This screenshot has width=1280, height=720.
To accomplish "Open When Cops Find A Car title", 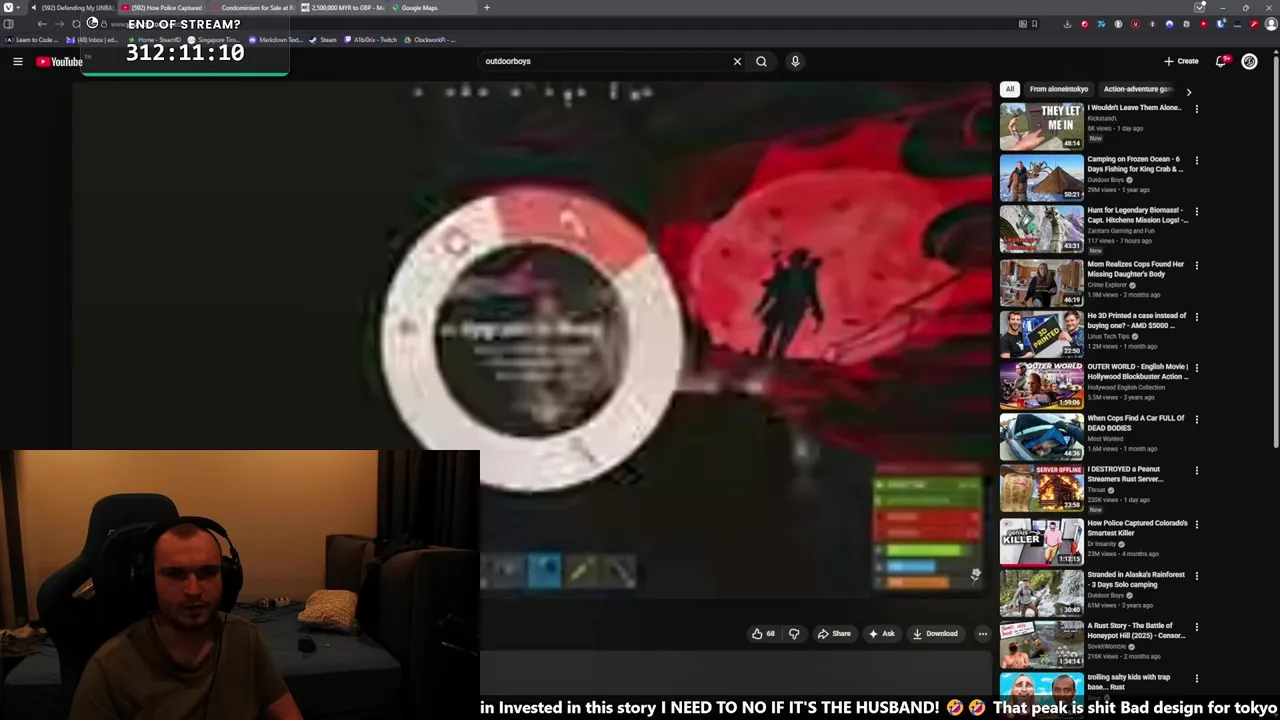I will point(1135,423).
